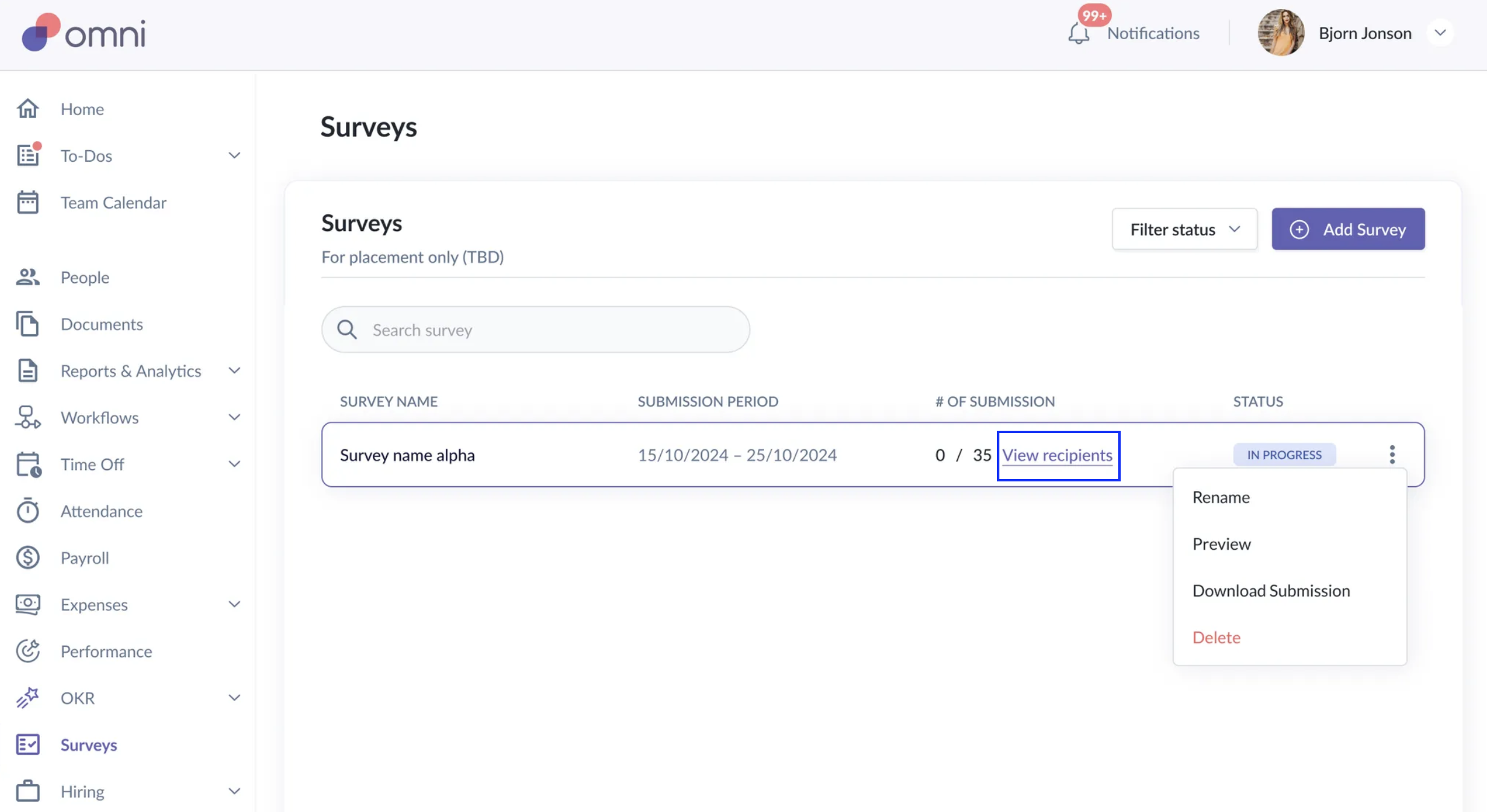Open the Filter status dropdown
Image resolution: width=1487 pixels, height=812 pixels.
point(1184,229)
